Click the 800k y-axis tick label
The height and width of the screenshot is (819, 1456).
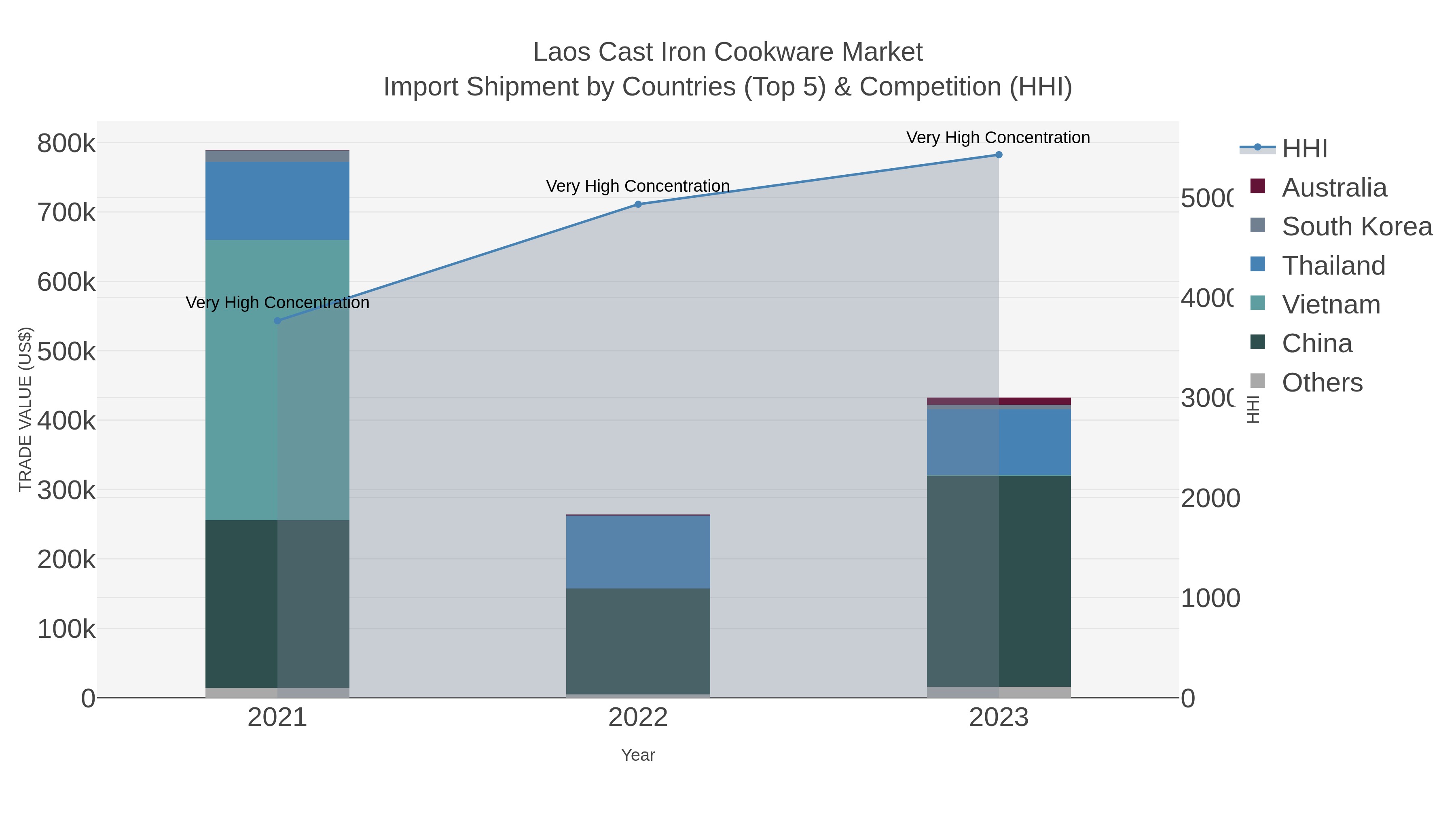click(x=66, y=143)
